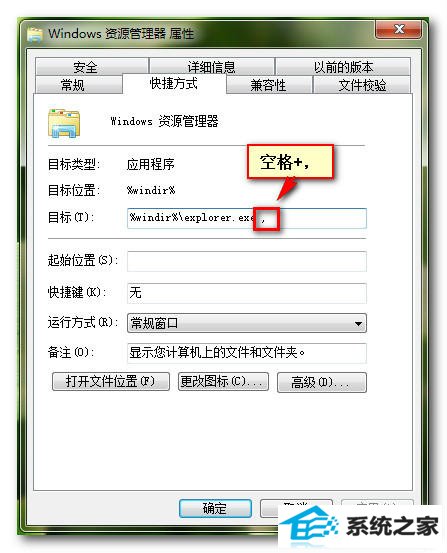Screen dimensions: 447x553
Task: Open the 以前的版本 tab
Action: coord(343,67)
